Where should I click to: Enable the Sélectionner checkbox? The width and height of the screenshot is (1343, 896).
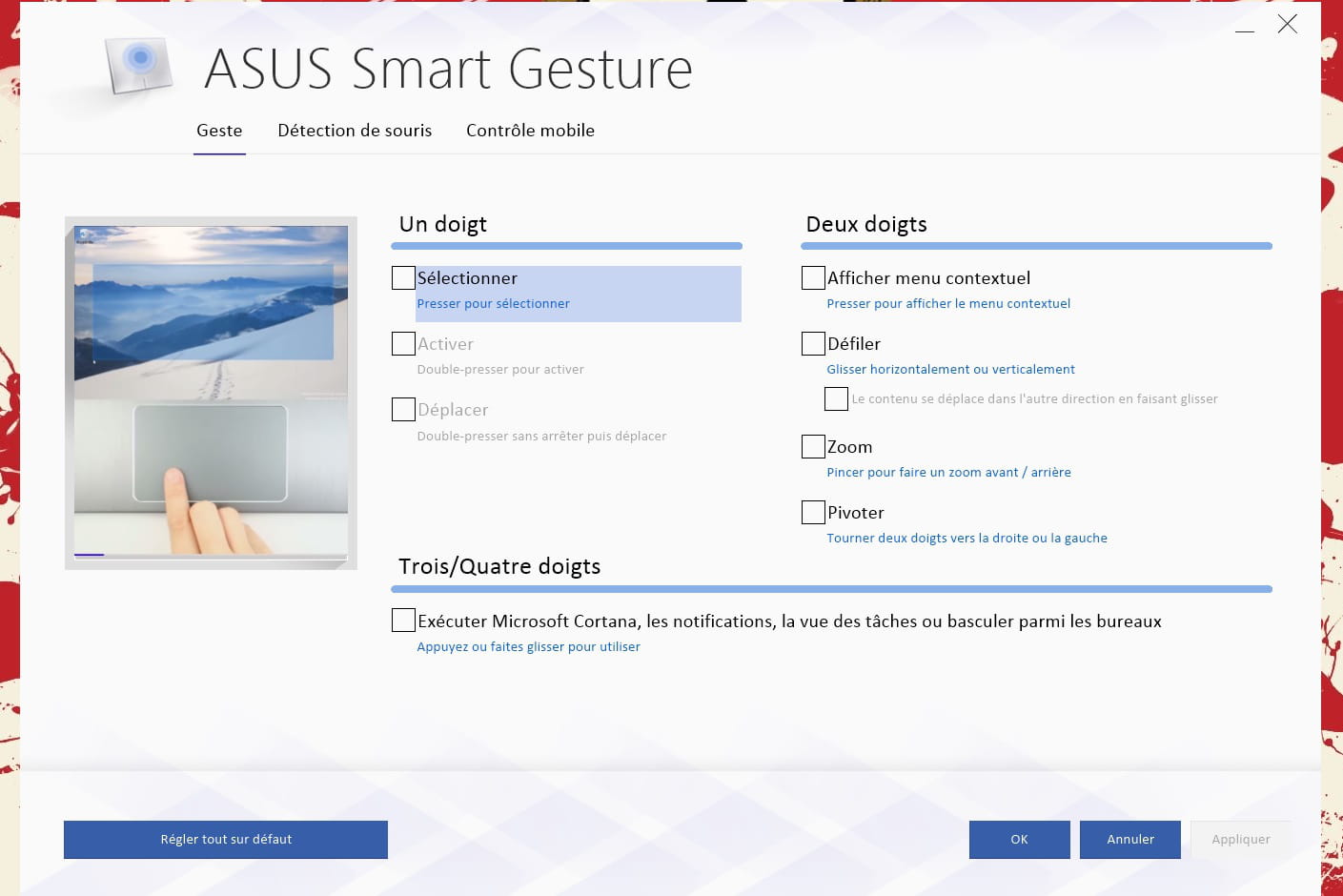[x=403, y=277]
